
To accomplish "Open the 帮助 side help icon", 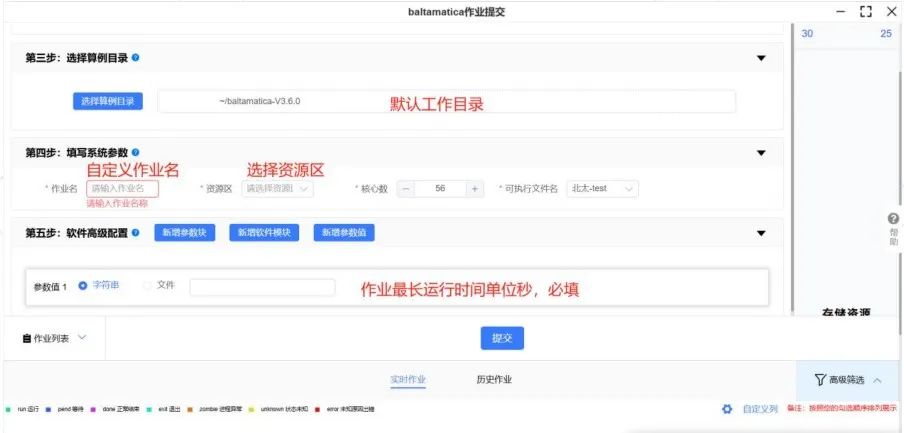I will click(x=893, y=220).
